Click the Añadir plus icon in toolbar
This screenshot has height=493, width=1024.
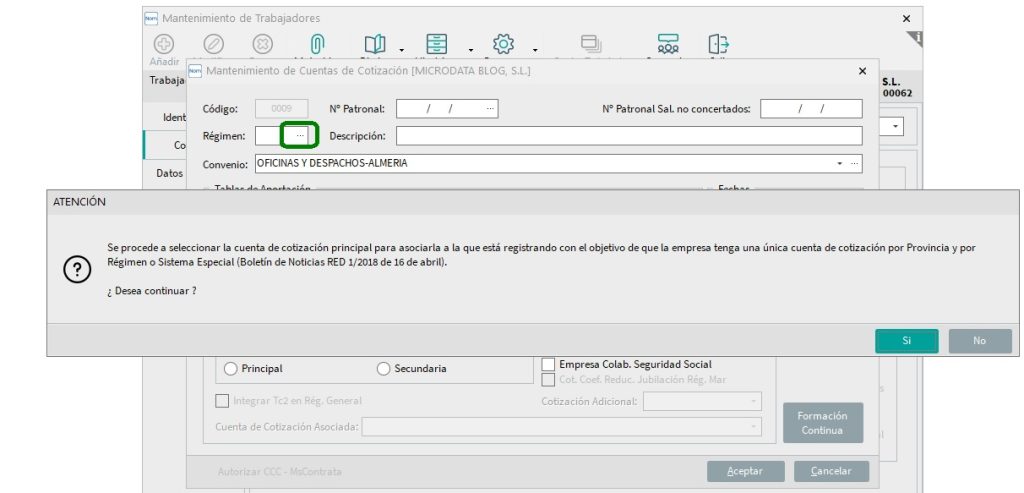(x=163, y=44)
